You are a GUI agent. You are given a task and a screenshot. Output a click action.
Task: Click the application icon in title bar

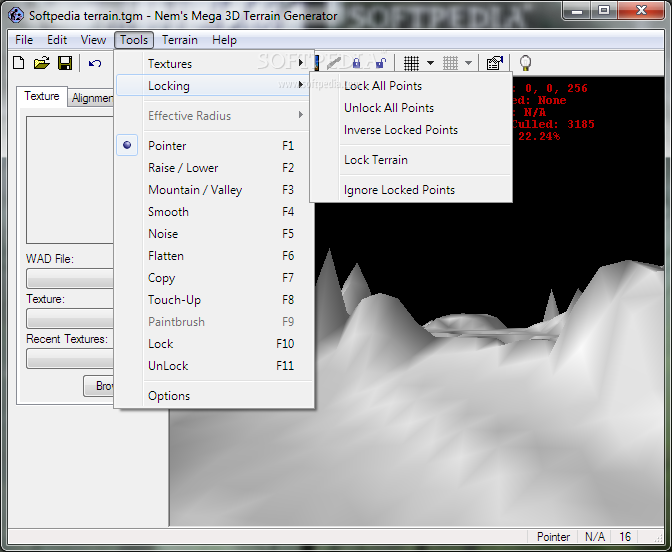16,15
